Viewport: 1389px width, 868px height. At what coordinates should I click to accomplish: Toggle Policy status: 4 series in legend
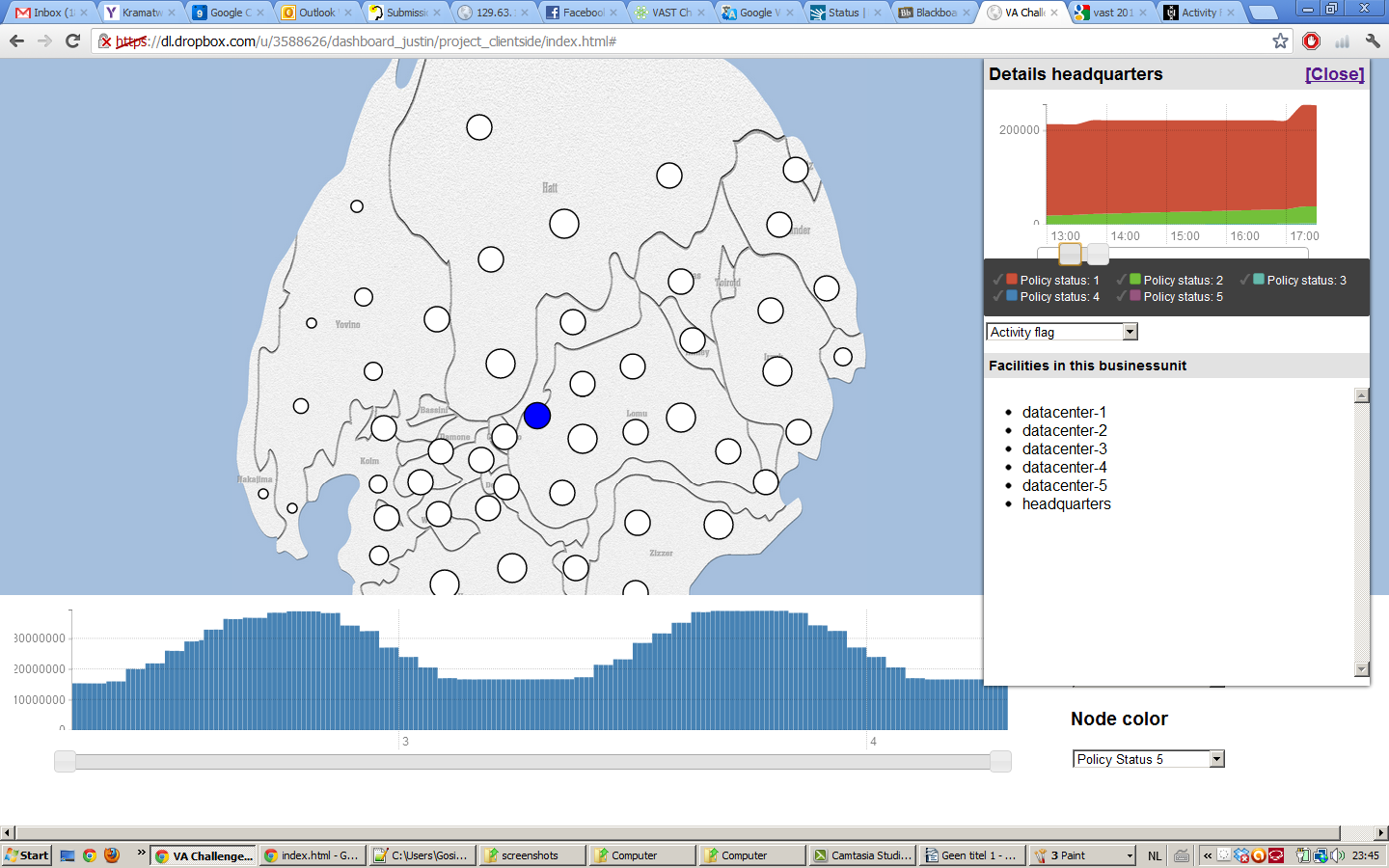(x=1047, y=297)
